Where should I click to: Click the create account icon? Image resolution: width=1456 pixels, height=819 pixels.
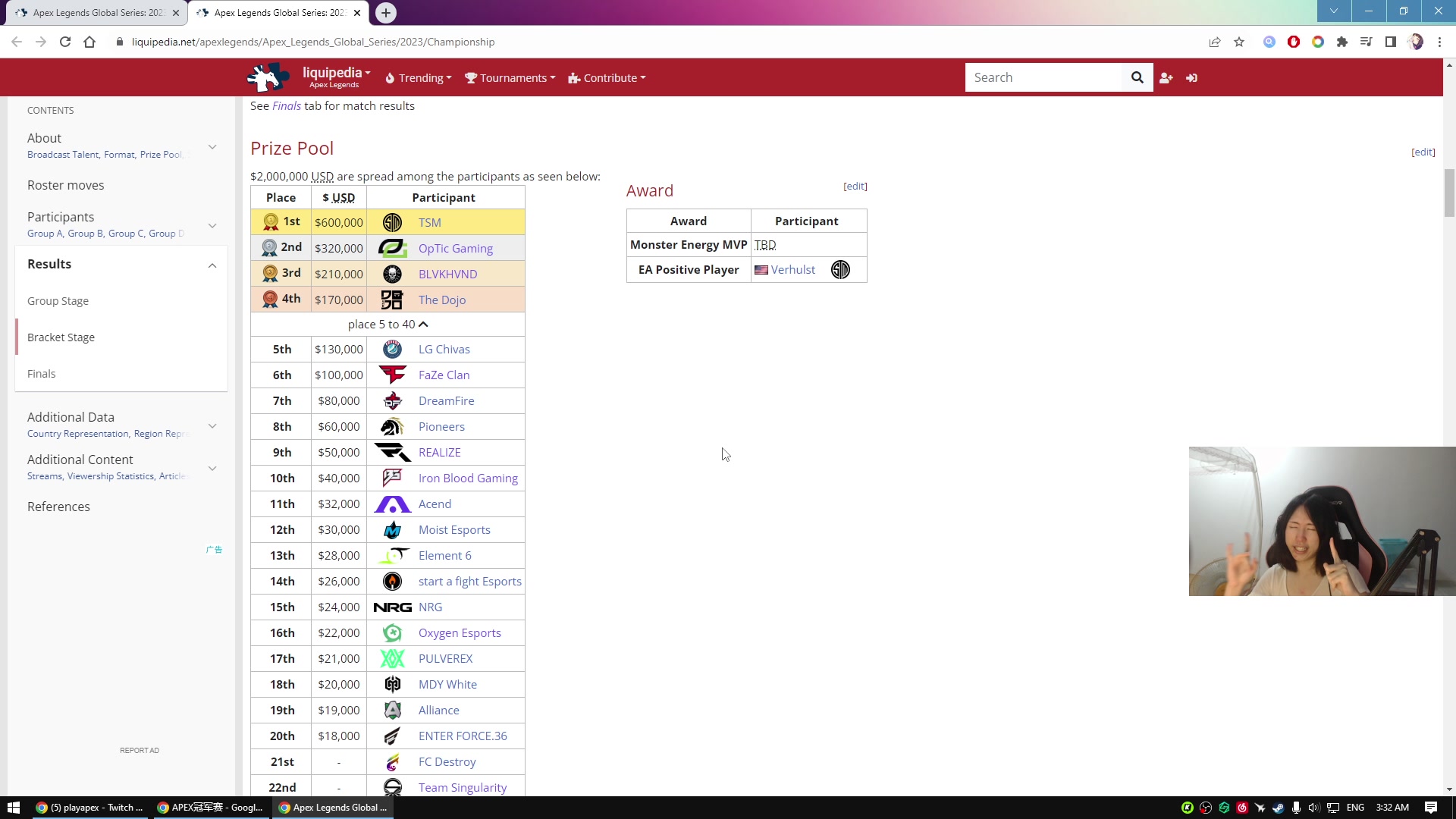(1166, 78)
